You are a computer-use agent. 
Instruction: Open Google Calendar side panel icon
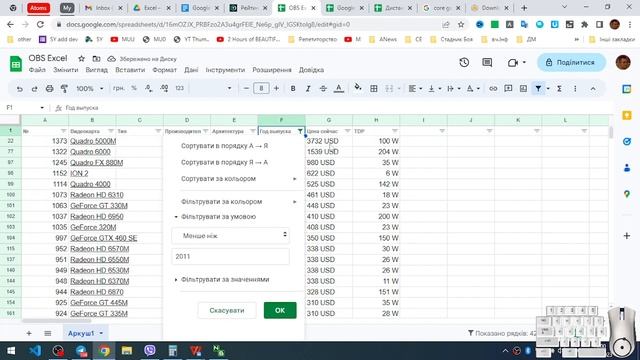point(627,89)
